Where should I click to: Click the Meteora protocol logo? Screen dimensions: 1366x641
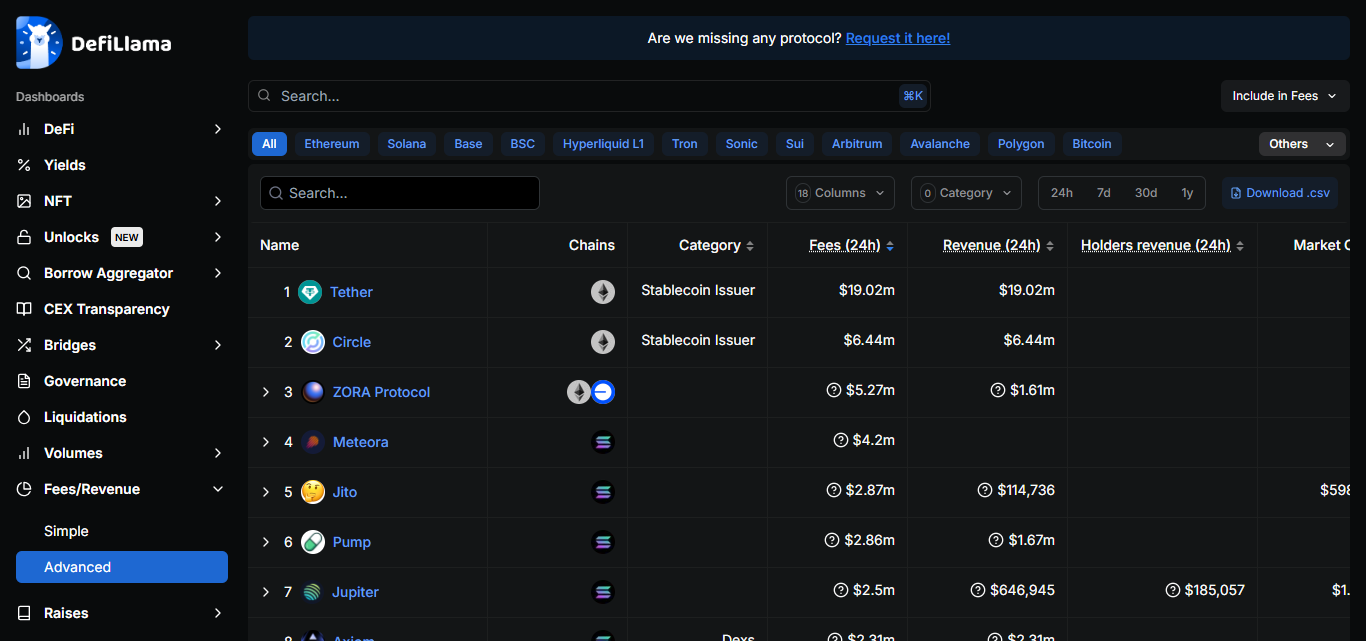pyautogui.click(x=313, y=442)
